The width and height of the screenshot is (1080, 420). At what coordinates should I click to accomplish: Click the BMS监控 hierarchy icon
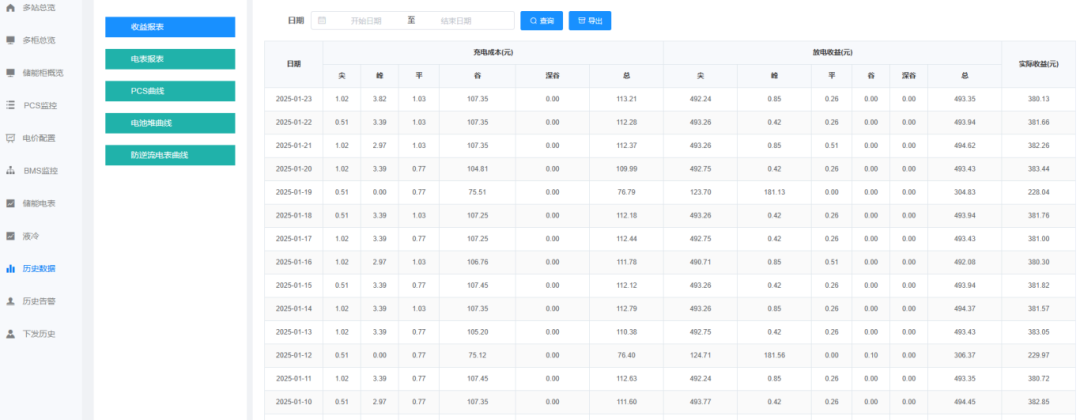(11, 171)
